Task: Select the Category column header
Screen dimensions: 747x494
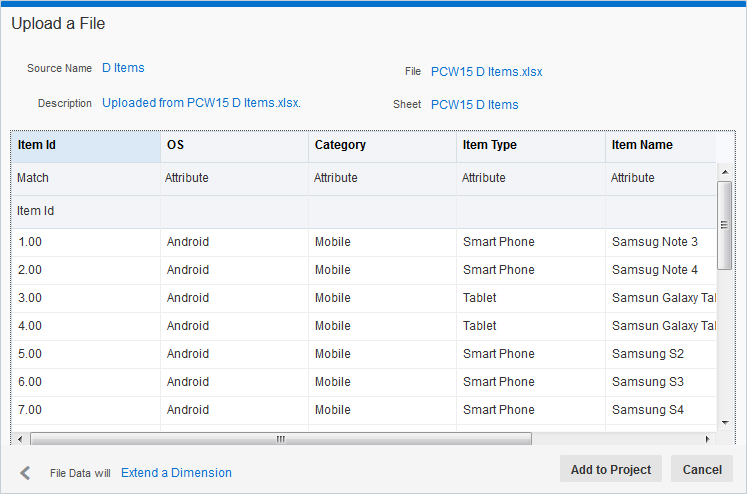Action: [383, 145]
